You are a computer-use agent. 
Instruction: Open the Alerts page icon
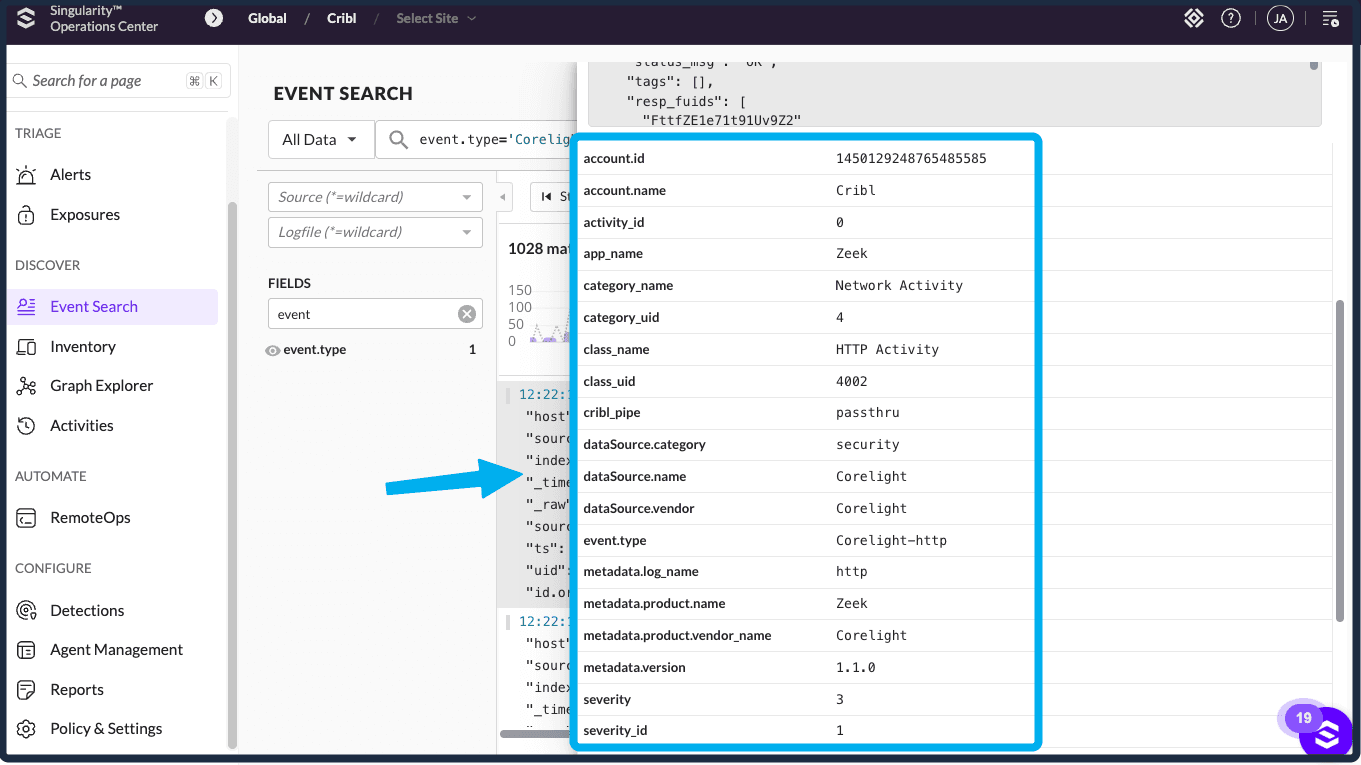click(27, 175)
